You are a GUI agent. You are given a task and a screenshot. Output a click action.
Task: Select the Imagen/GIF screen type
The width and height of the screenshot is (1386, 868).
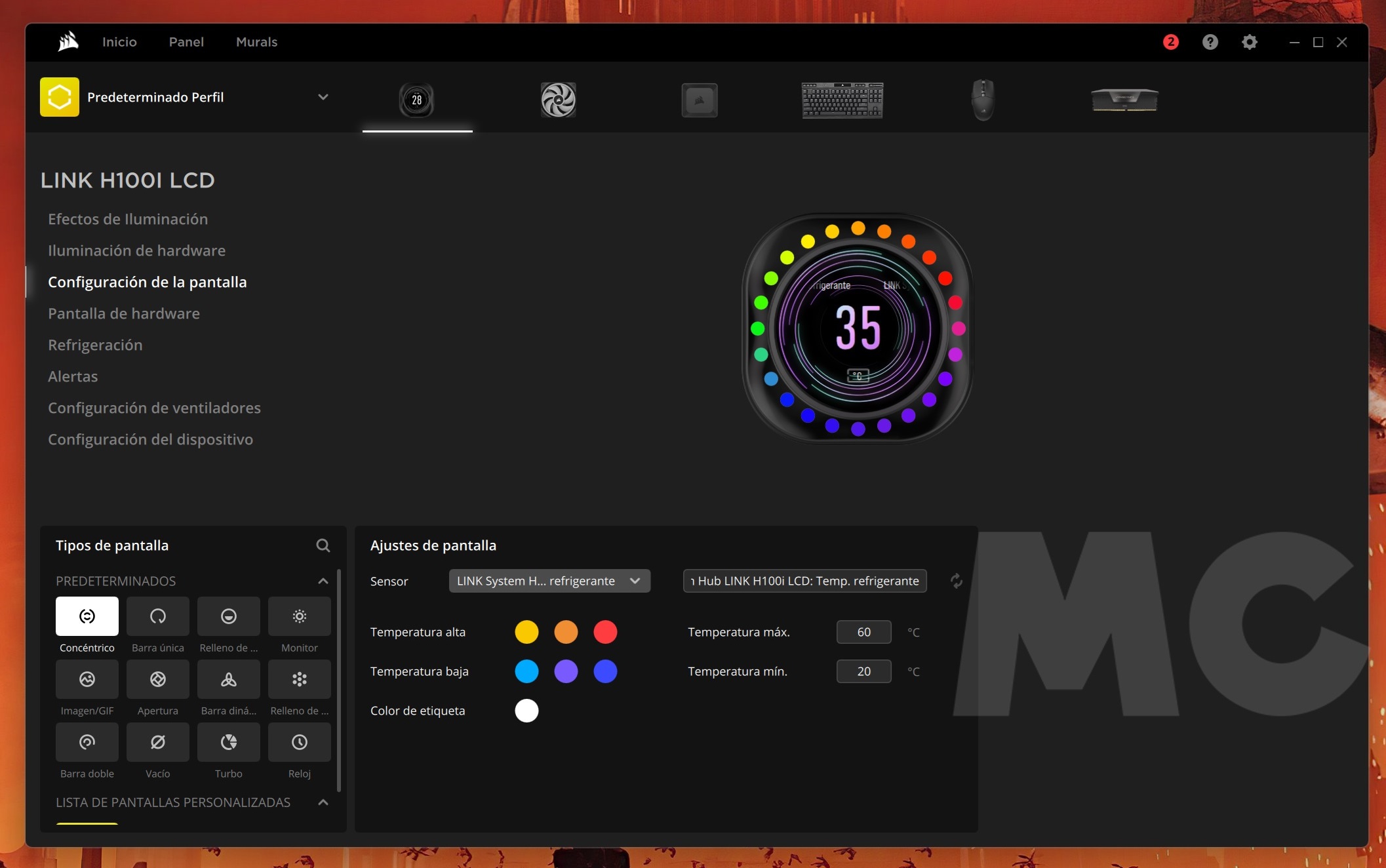point(87,679)
